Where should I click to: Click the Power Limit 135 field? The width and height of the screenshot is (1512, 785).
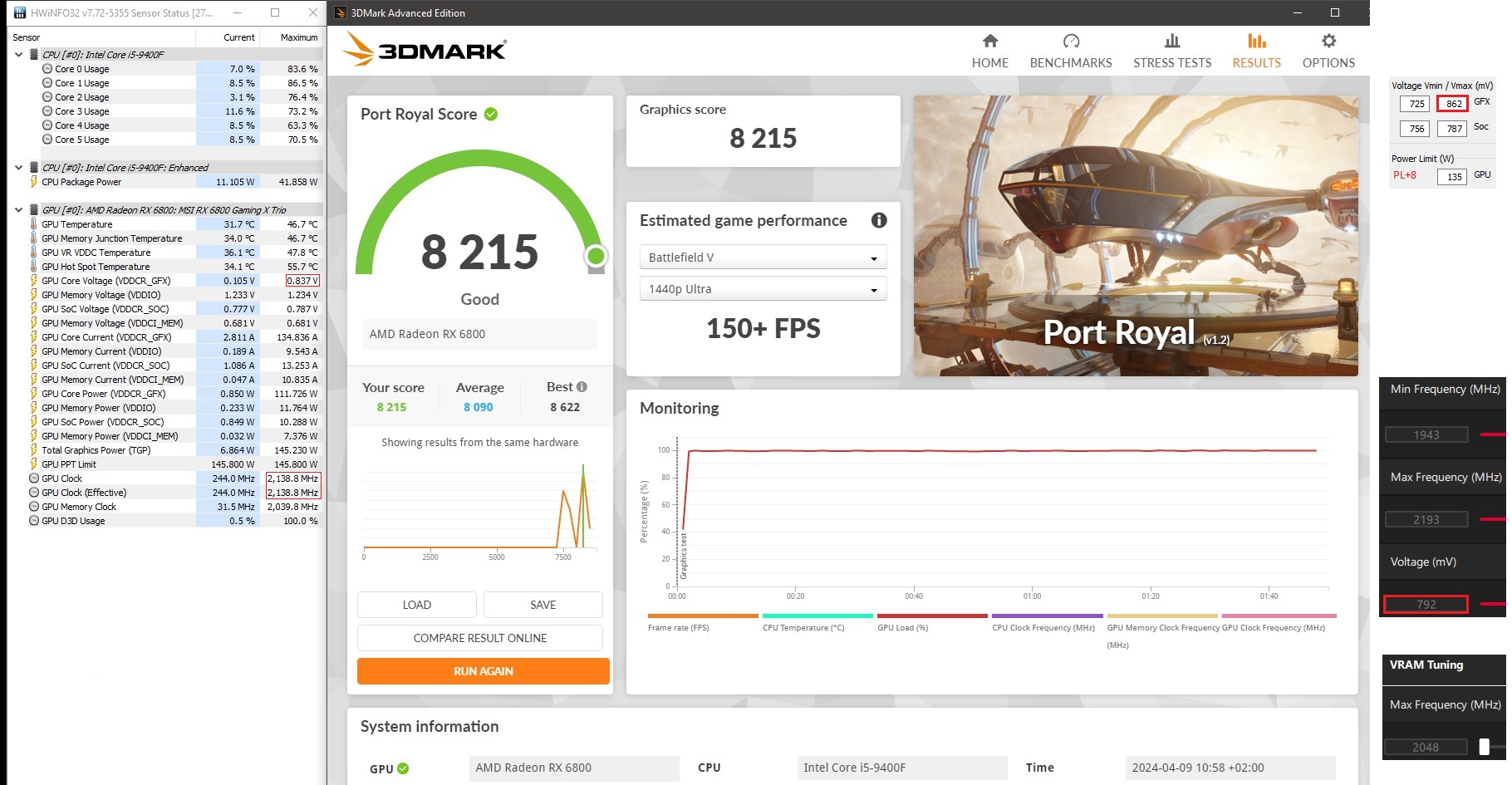coord(1453,177)
